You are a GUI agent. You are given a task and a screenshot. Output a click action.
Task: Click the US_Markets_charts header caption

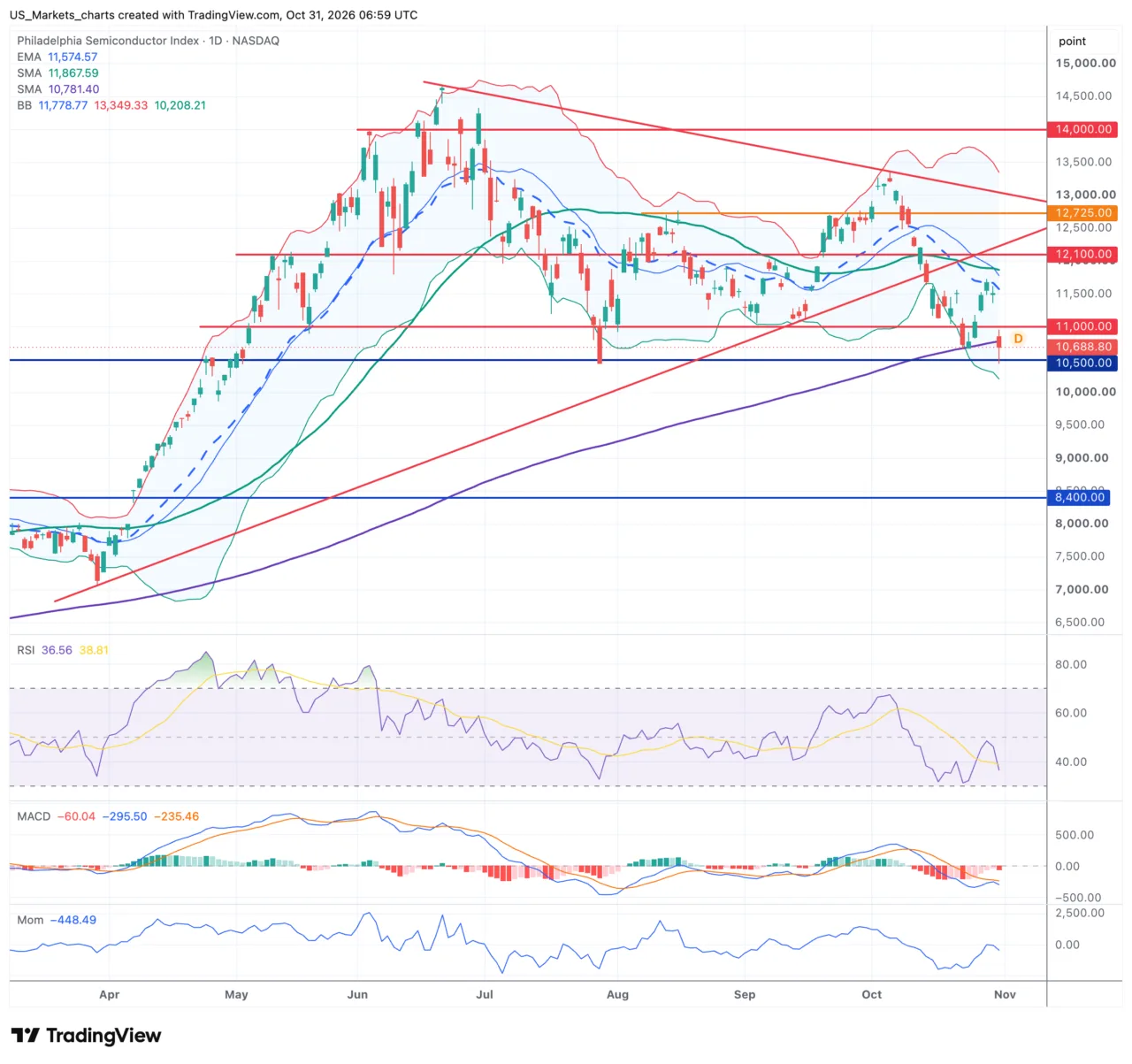pyautogui.click(x=213, y=15)
